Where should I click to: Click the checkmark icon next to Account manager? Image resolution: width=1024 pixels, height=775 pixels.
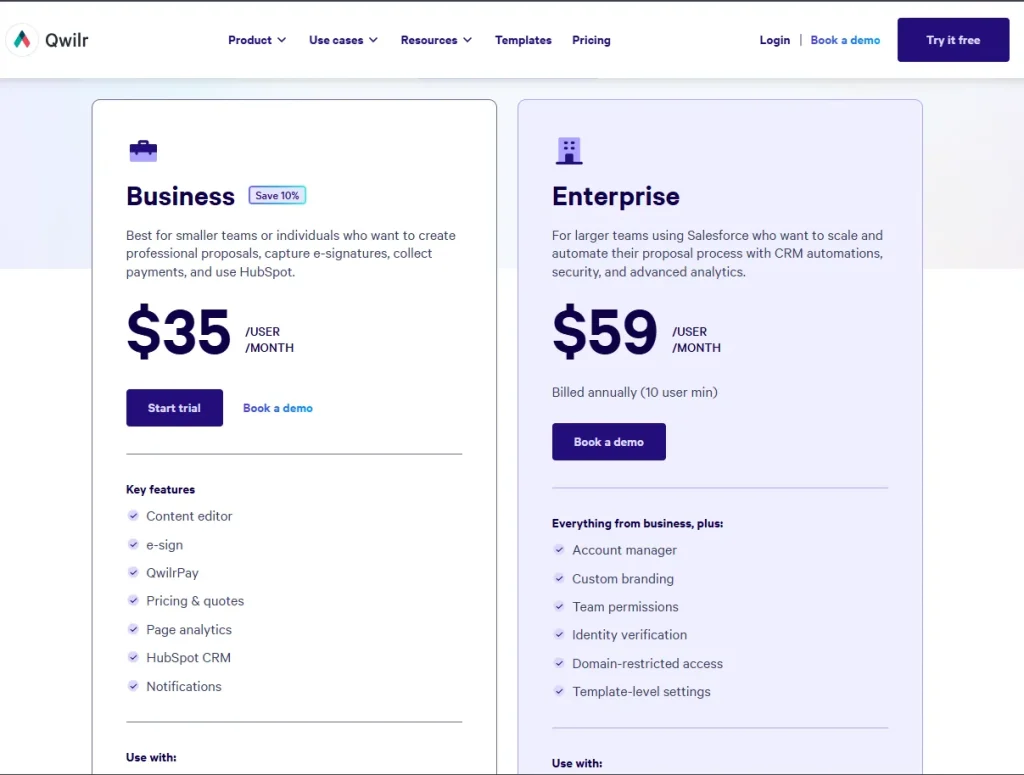click(x=559, y=550)
